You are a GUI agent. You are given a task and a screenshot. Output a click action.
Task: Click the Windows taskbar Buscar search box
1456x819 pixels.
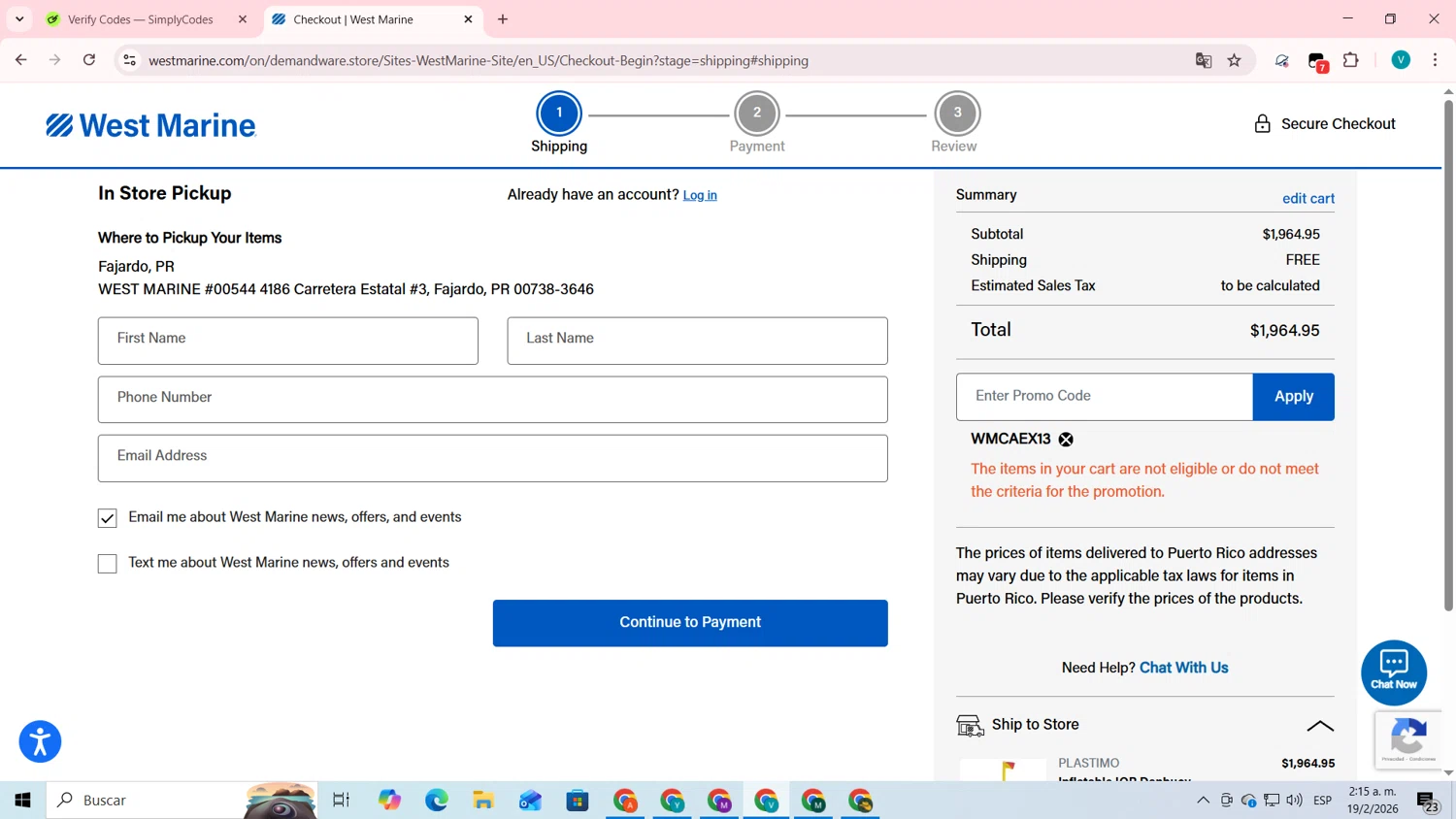[x=182, y=801]
